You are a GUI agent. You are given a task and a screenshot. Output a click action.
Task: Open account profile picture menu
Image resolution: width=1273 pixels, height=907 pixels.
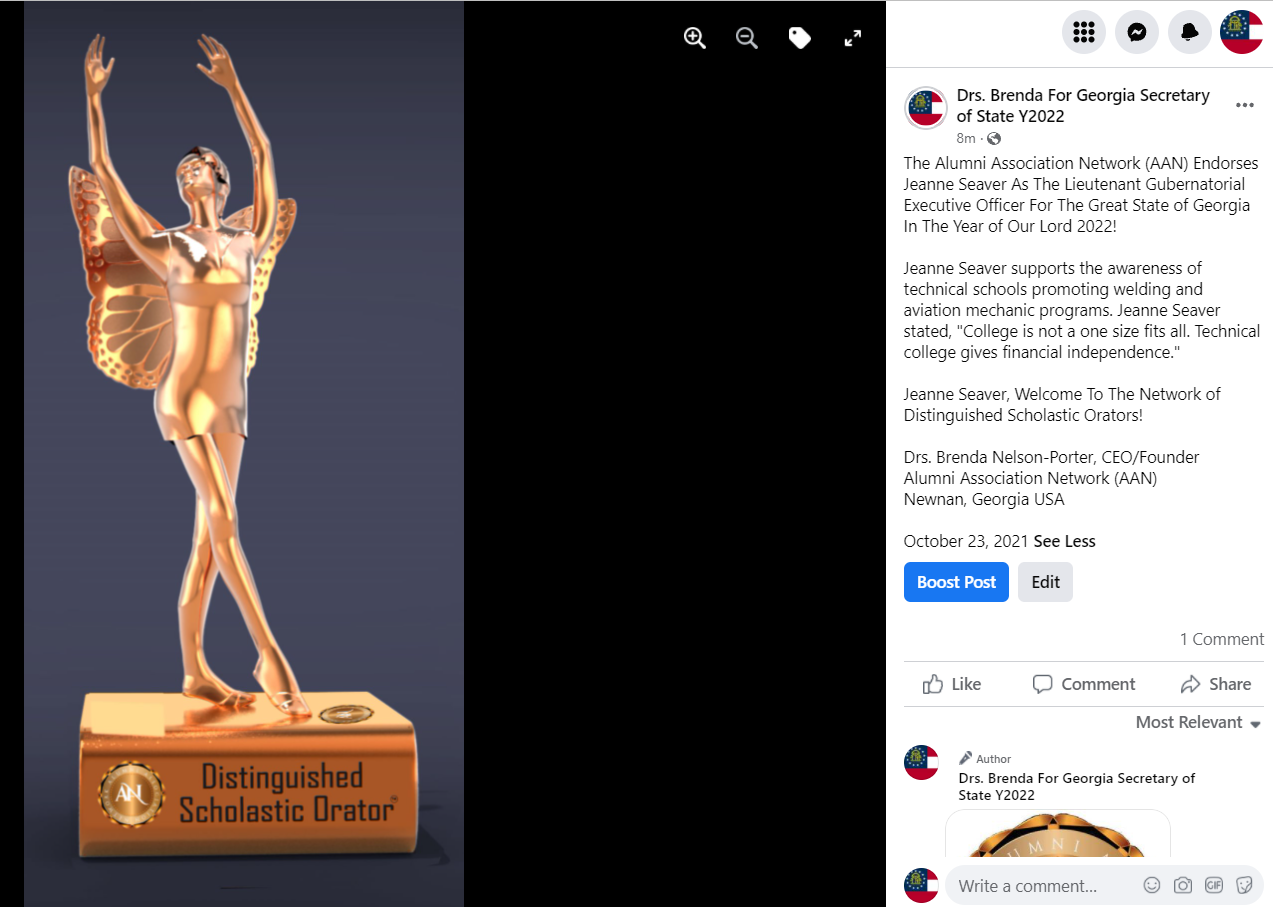[1242, 32]
